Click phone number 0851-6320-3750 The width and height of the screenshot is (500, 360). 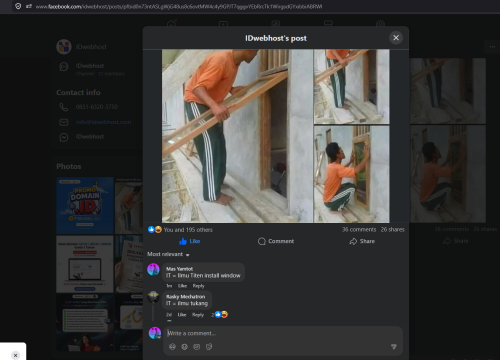pos(97,107)
